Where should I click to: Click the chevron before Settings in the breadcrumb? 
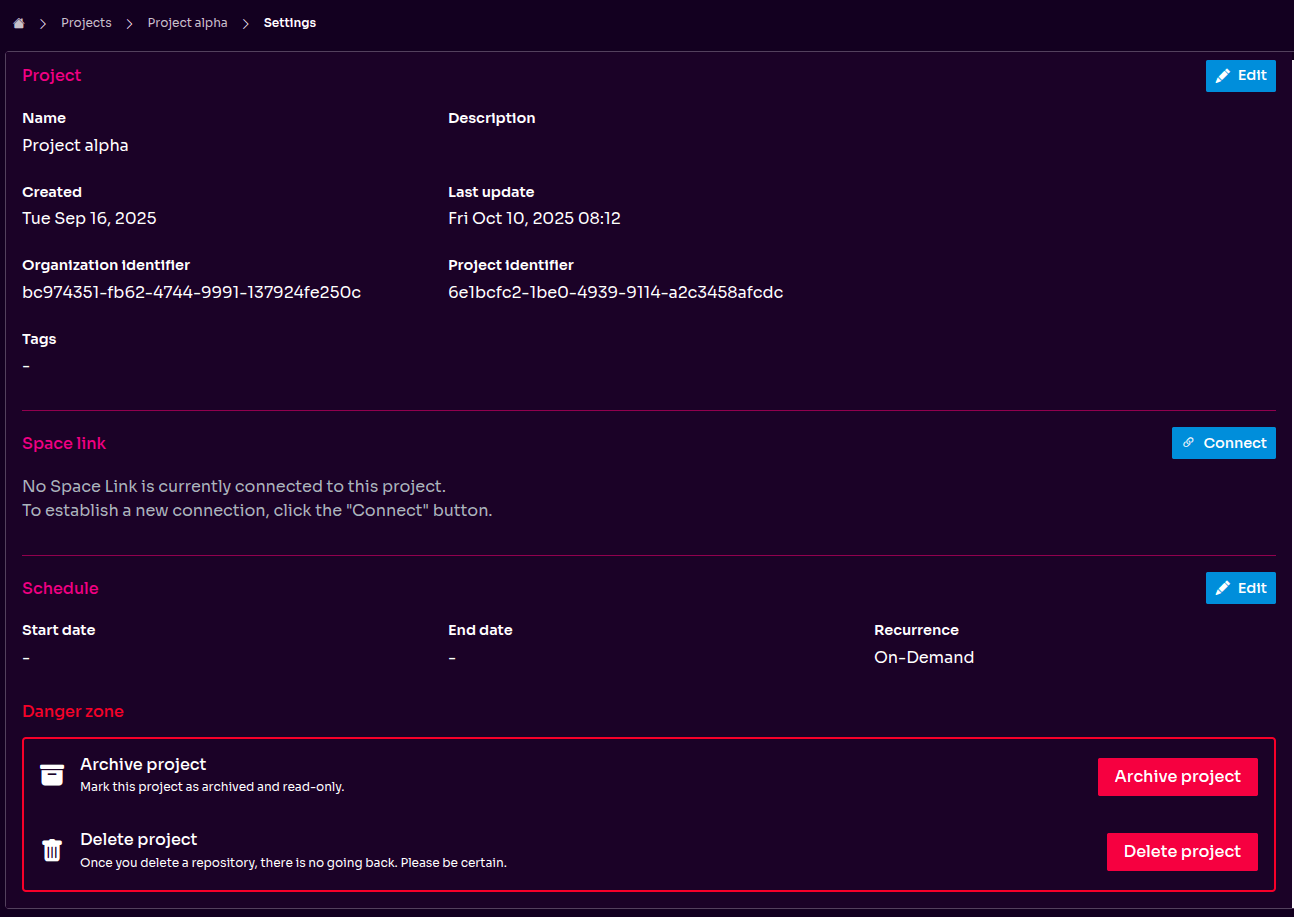click(x=246, y=23)
